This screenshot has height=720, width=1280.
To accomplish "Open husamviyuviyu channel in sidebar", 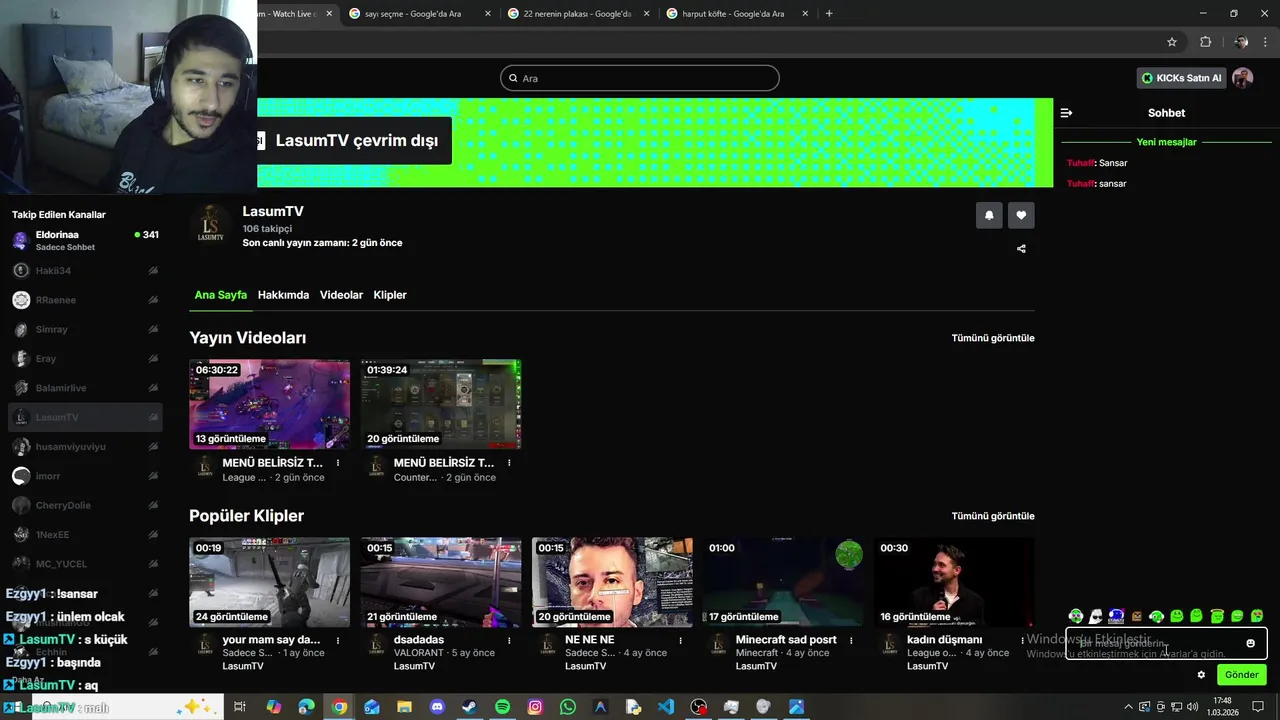I will pyautogui.click(x=85, y=447).
